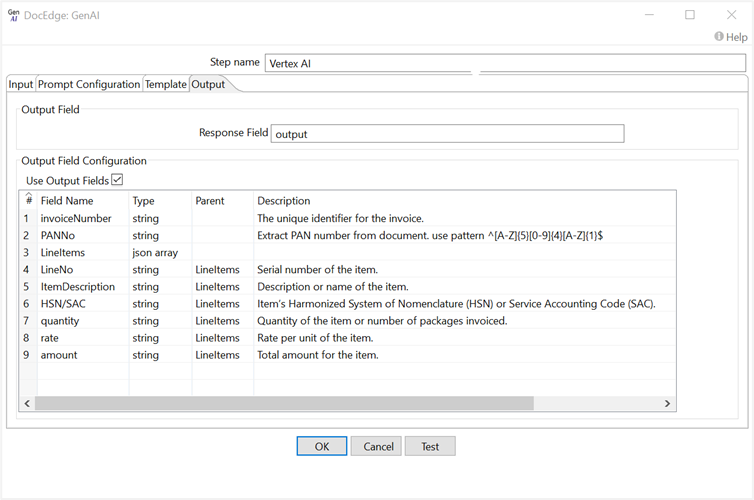Click the Step name text field
The image size is (754, 500).
click(x=505, y=63)
